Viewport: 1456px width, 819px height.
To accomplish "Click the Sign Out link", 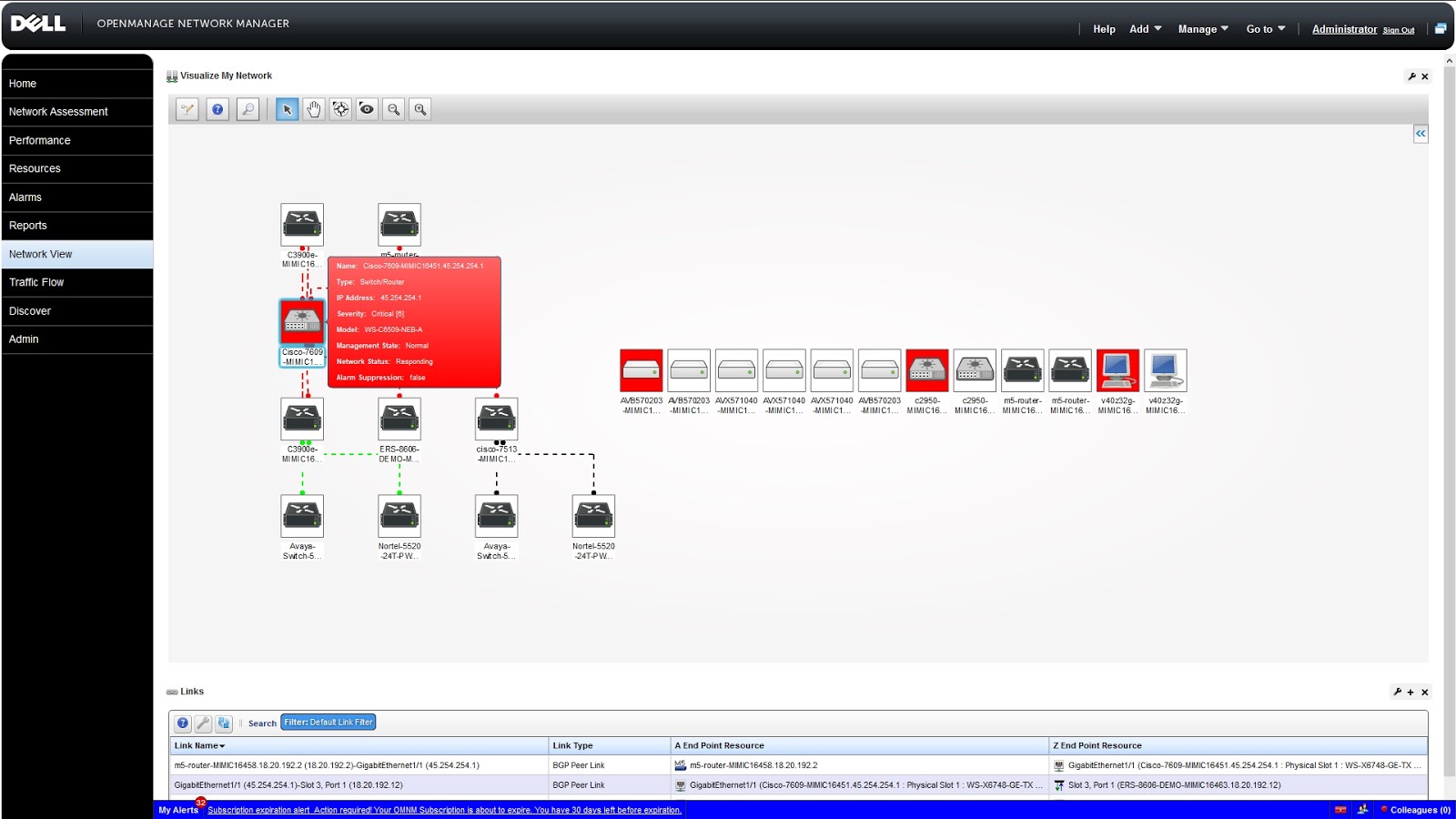I will coord(1398,30).
